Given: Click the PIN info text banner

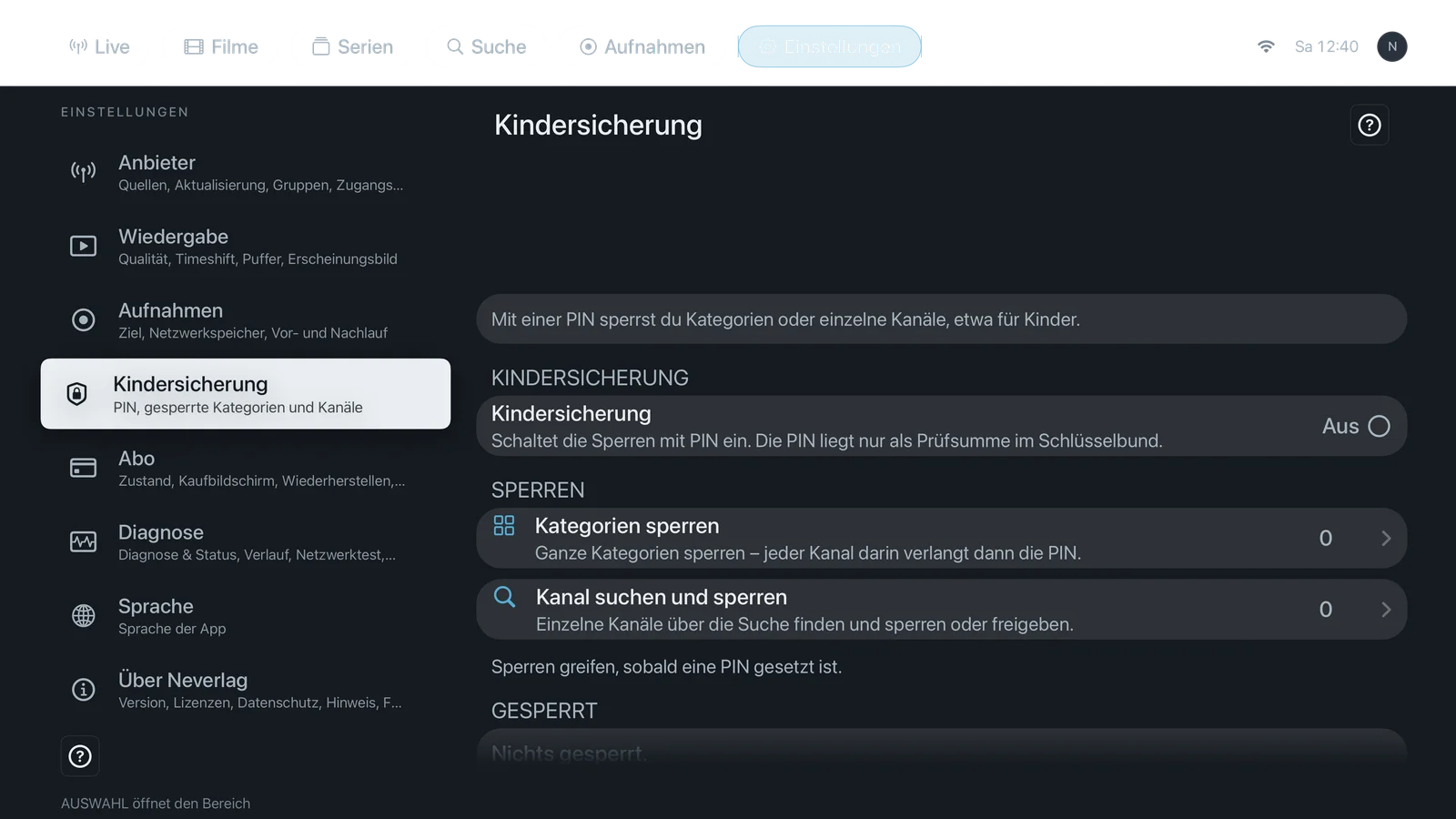Looking at the screenshot, I should tap(942, 318).
